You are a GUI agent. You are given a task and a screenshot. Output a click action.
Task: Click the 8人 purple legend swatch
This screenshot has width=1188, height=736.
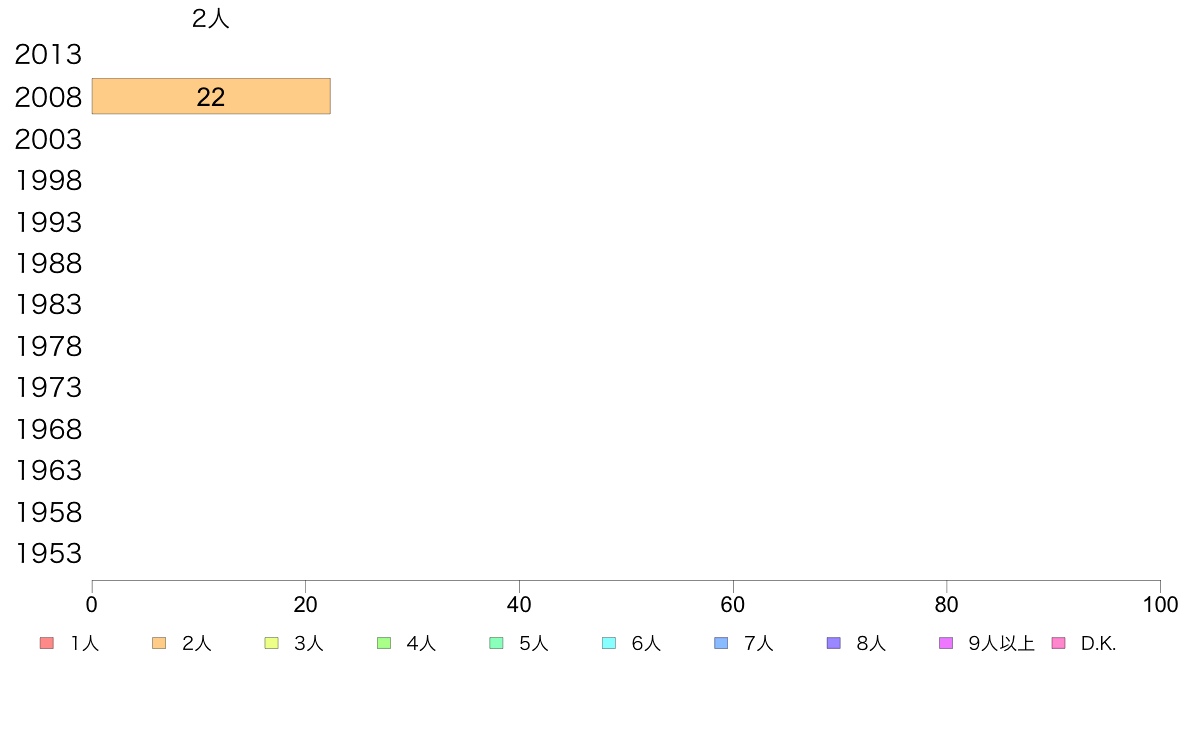[x=833, y=643]
